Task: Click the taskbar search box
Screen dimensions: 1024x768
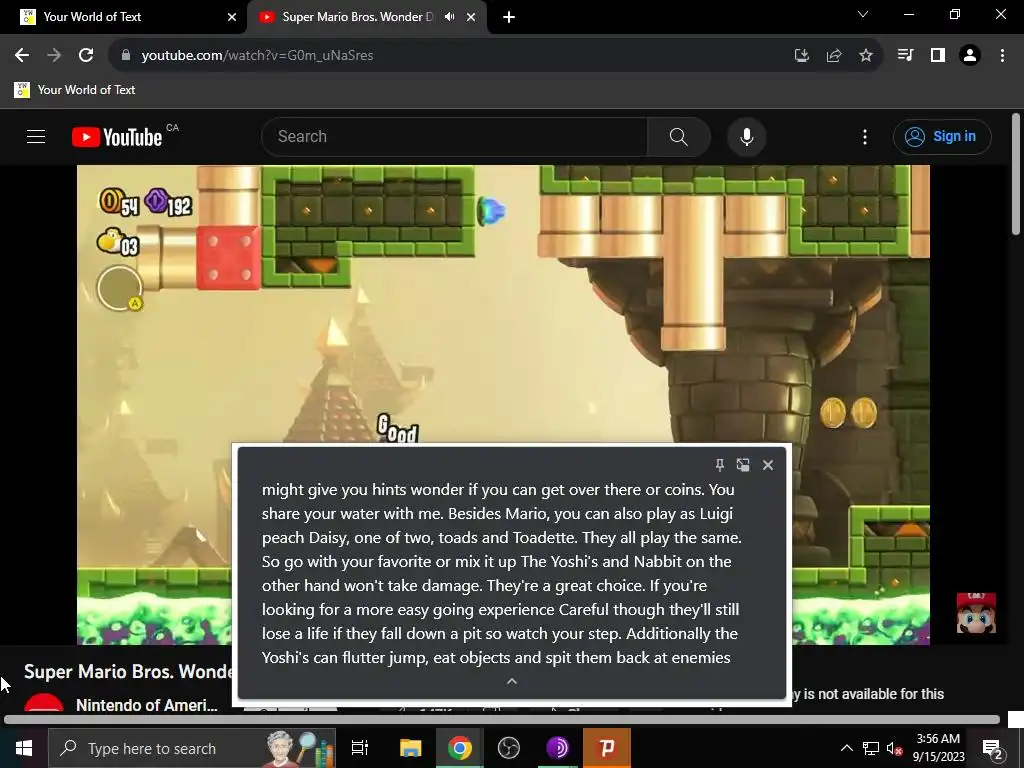Action: (192, 748)
